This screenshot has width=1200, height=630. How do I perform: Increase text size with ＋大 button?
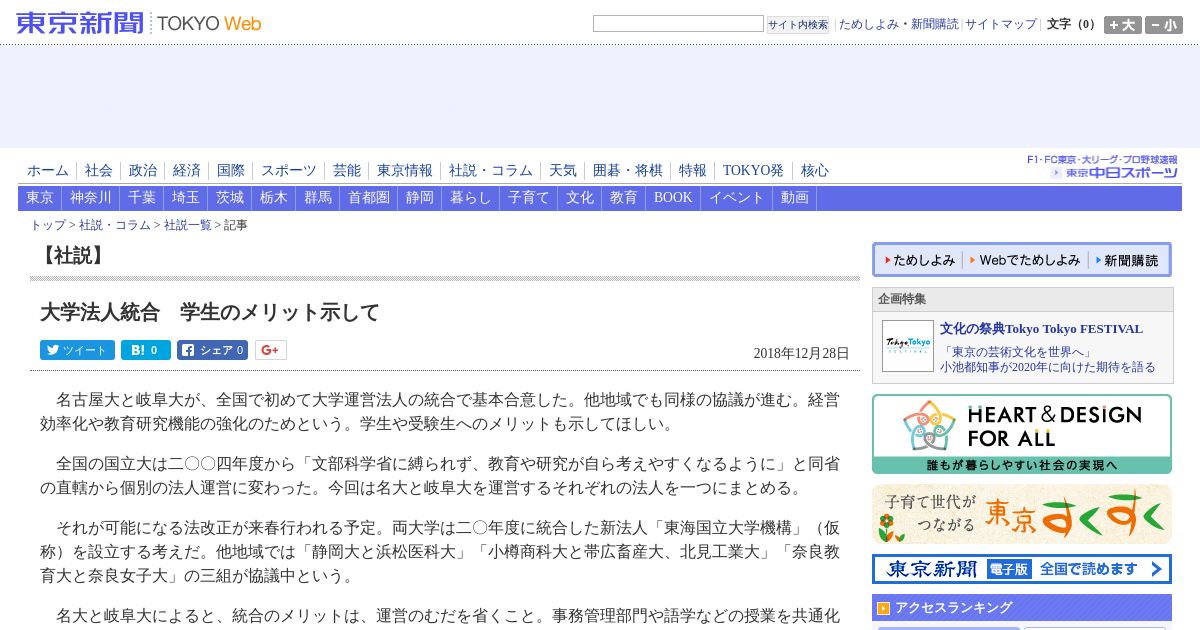click(1123, 25)
